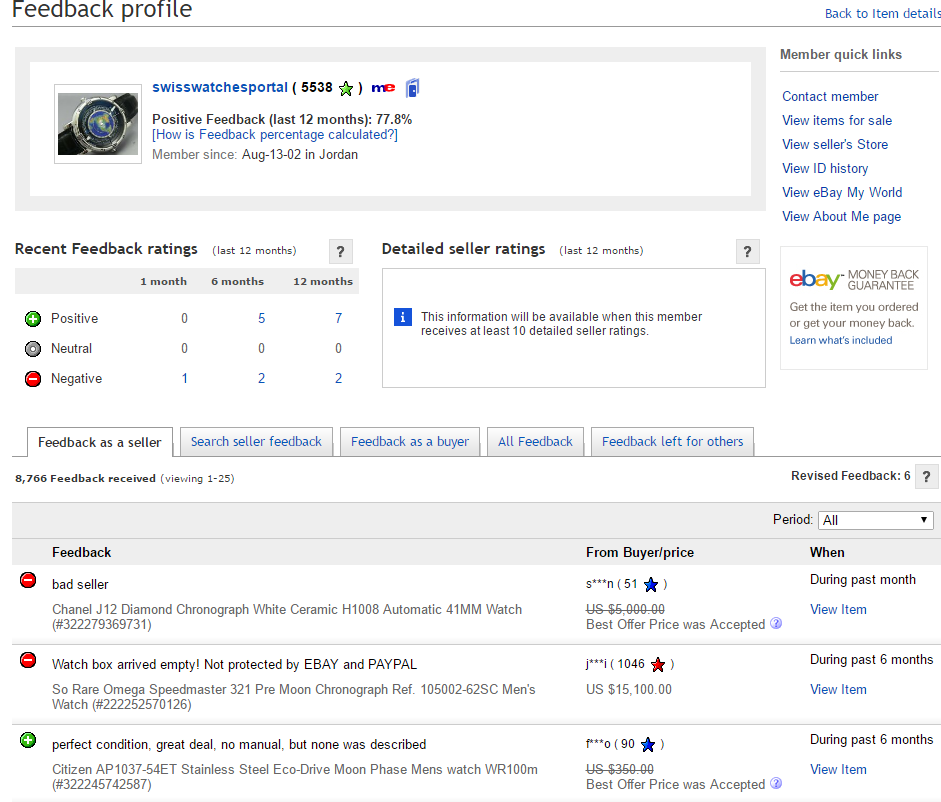Click help icon for Recent Feedback ratings
The image size is (941, 802).
(x=340, y=251)
